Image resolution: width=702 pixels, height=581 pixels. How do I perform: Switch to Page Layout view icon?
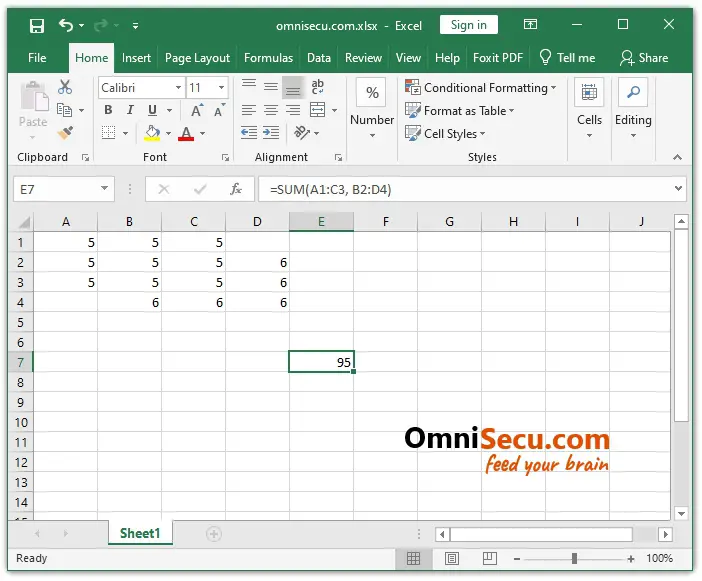coord(452,558)
